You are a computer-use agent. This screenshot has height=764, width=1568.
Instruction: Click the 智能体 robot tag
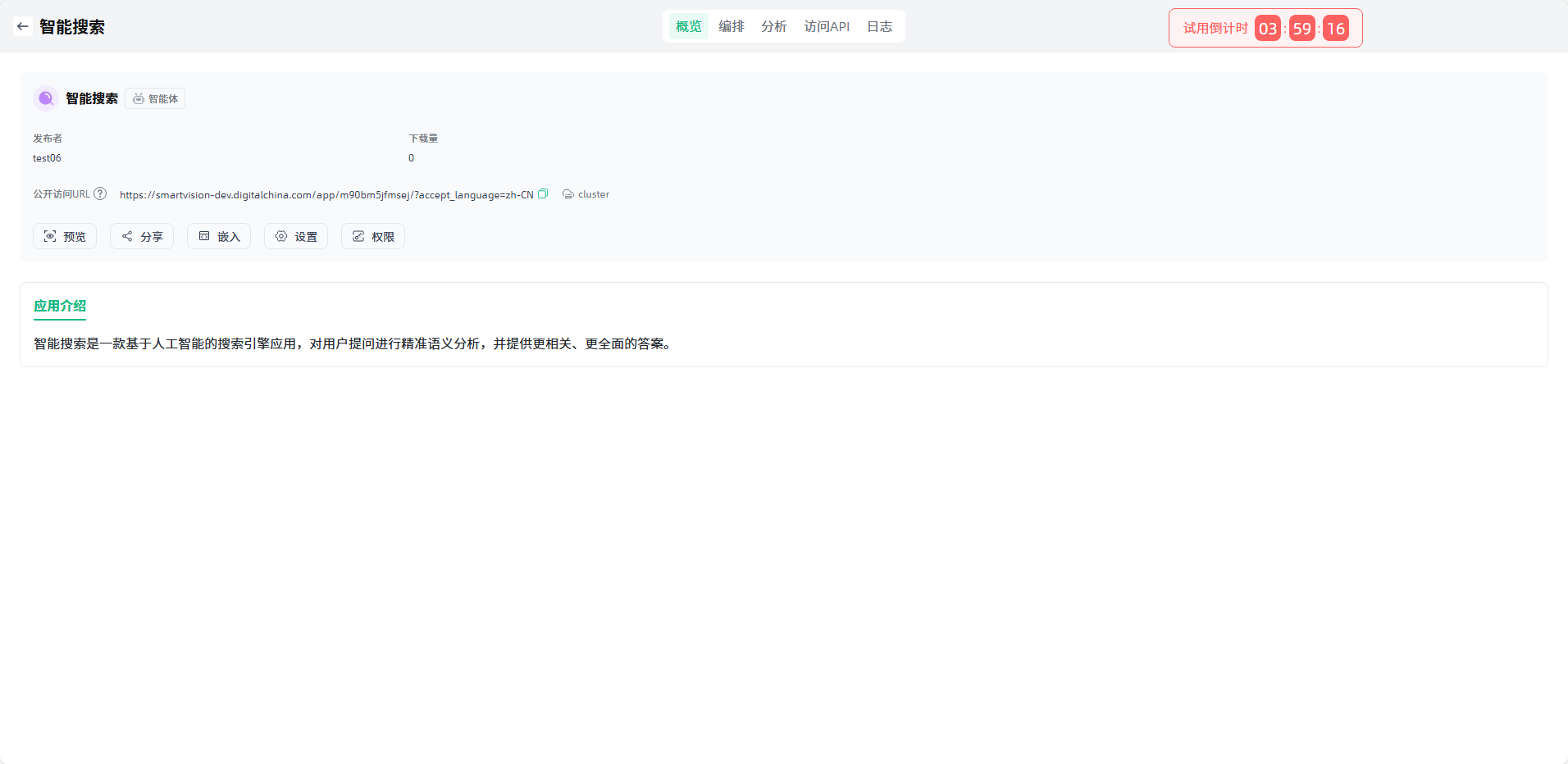155,98
